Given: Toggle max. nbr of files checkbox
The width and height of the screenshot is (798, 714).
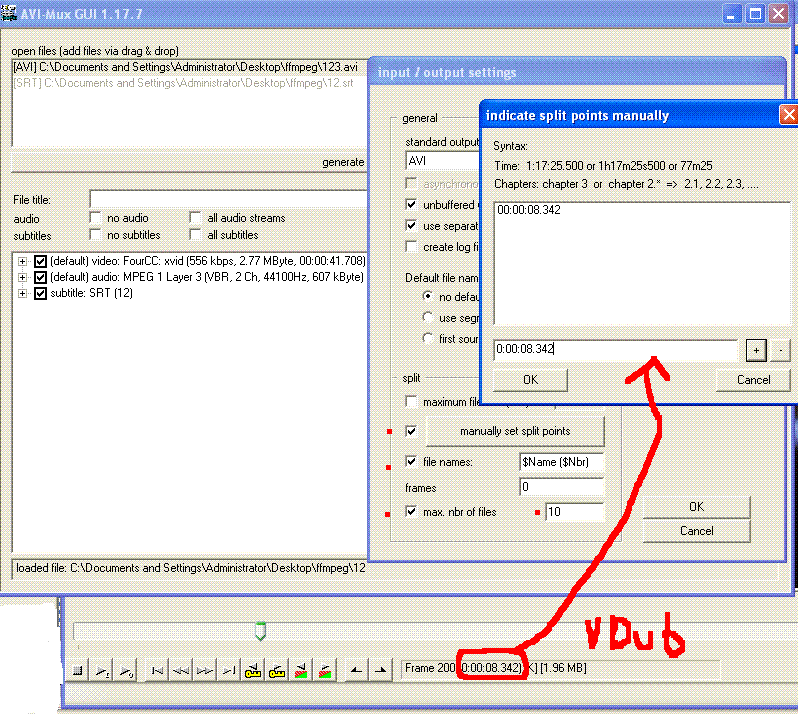Looking at the screenshot, I should point(411,511).
